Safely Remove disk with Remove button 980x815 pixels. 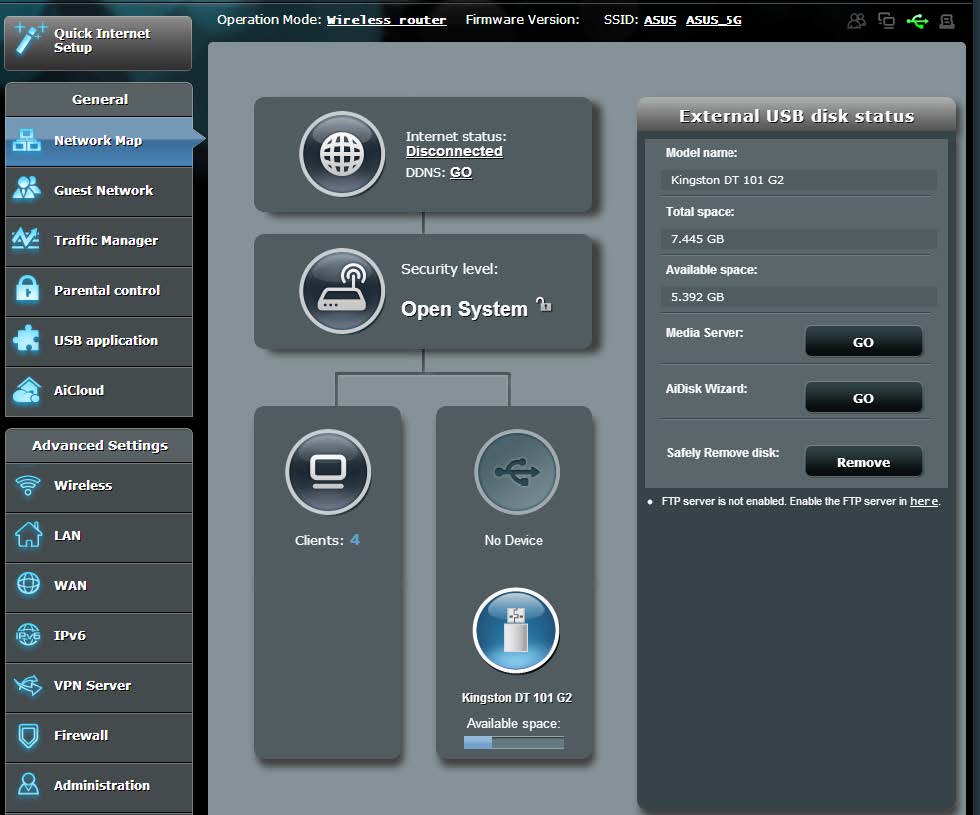(863, 462)
